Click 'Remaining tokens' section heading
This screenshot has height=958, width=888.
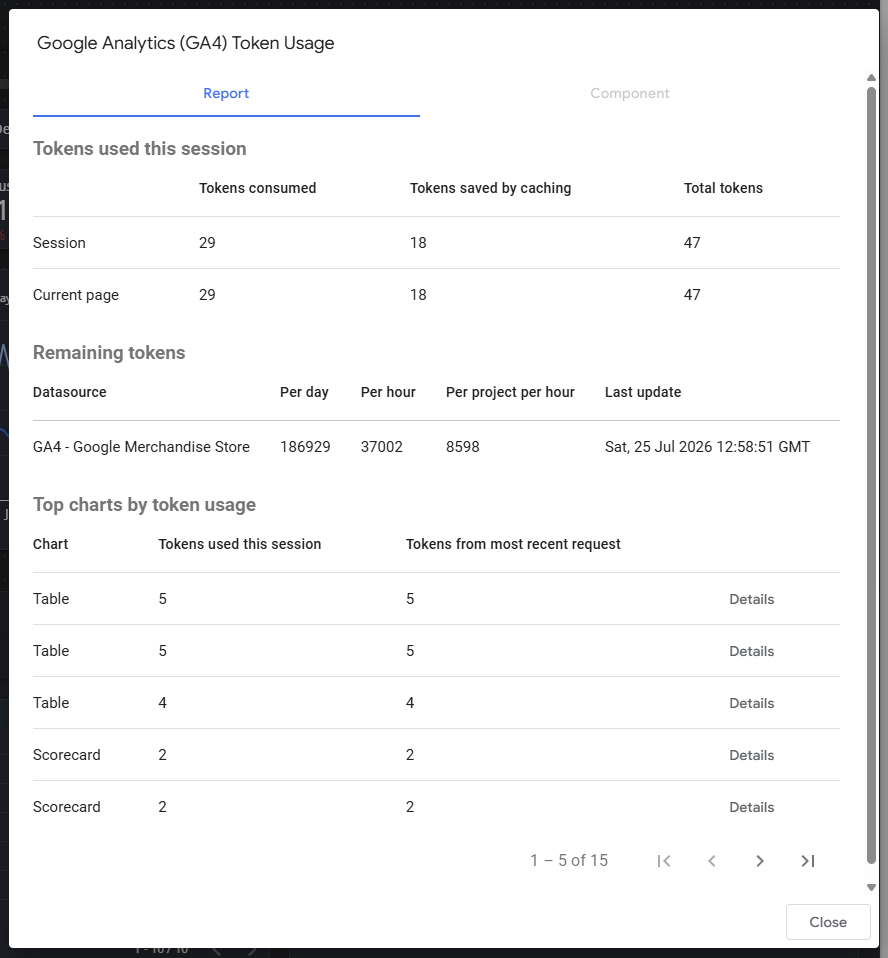[109, 353]
